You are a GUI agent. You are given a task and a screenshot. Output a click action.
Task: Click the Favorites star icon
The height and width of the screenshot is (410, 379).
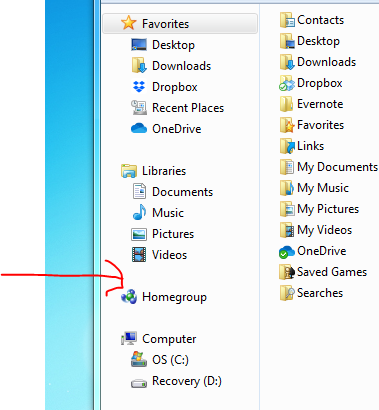point(128,23)
